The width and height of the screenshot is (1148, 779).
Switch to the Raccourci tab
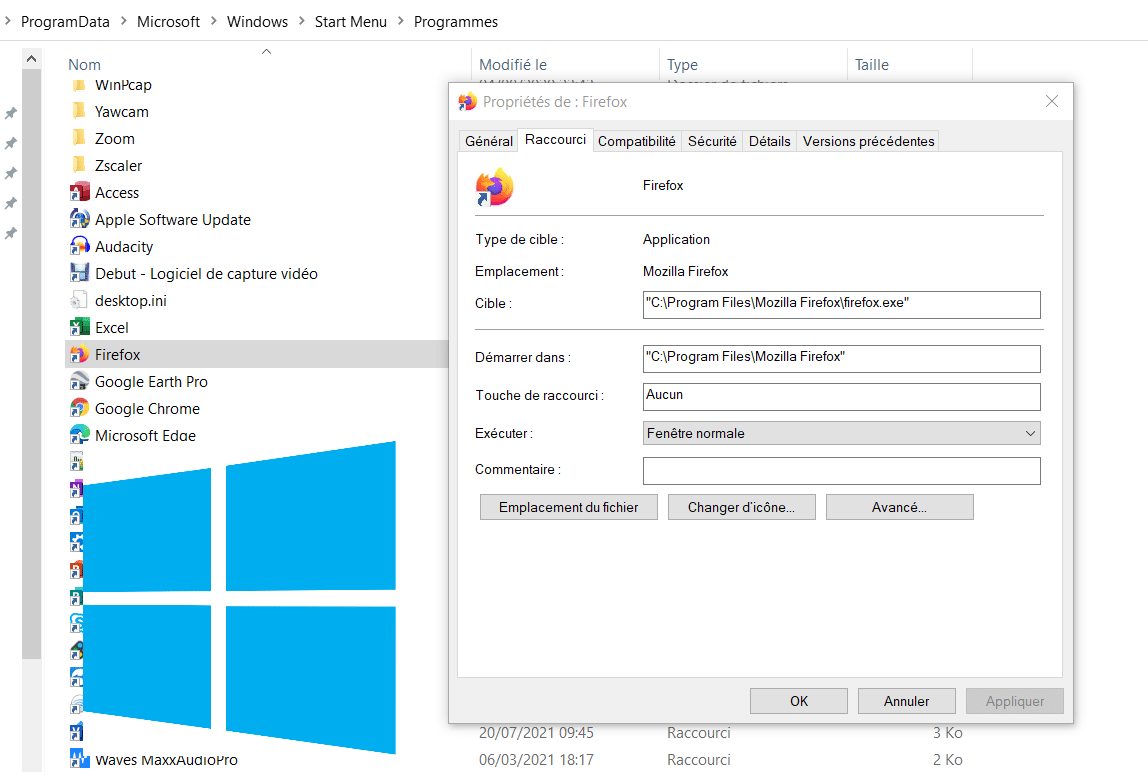pos(555,139)
